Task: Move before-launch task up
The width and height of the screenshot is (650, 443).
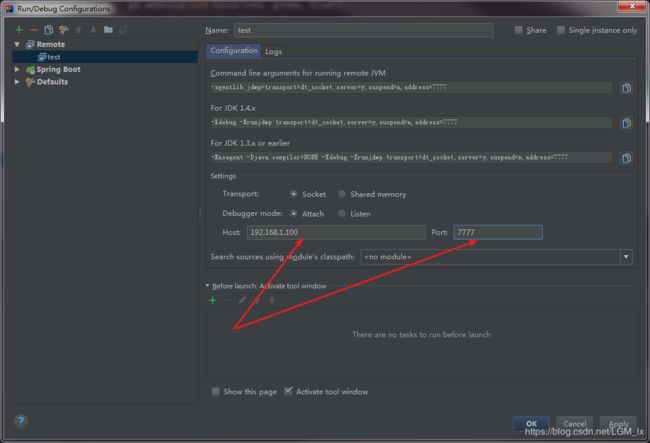Action: coord(257,300)
